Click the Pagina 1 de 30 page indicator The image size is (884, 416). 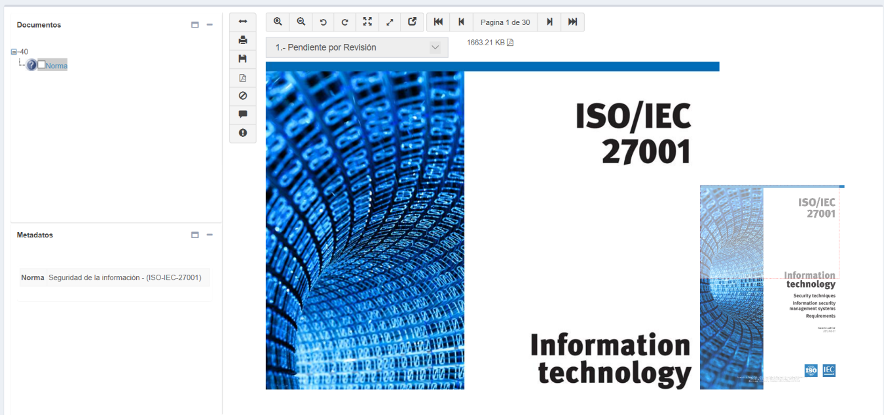point(505,22)
